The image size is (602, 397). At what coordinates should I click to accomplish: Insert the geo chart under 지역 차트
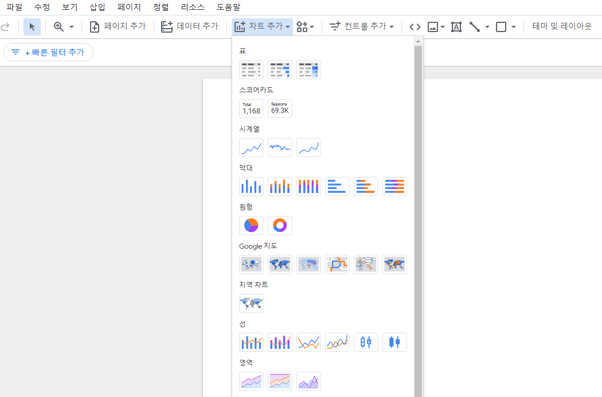coord(251,303)
